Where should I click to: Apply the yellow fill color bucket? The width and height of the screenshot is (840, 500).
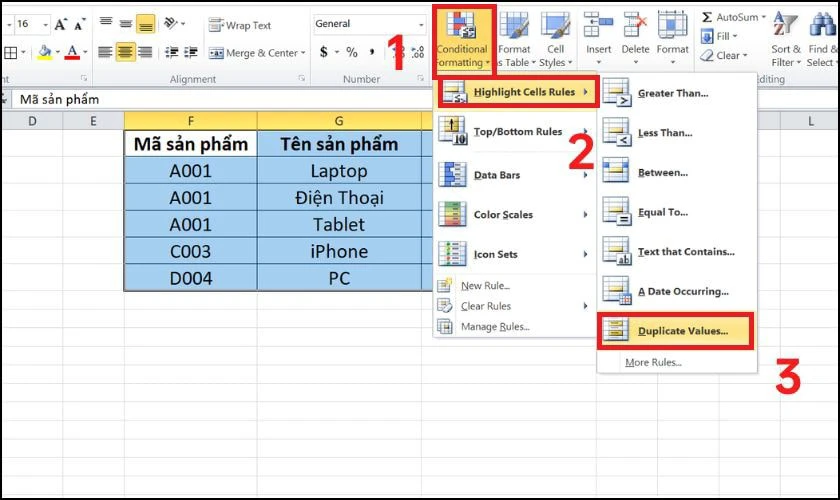pyautogui.click(x=45, y=53)
